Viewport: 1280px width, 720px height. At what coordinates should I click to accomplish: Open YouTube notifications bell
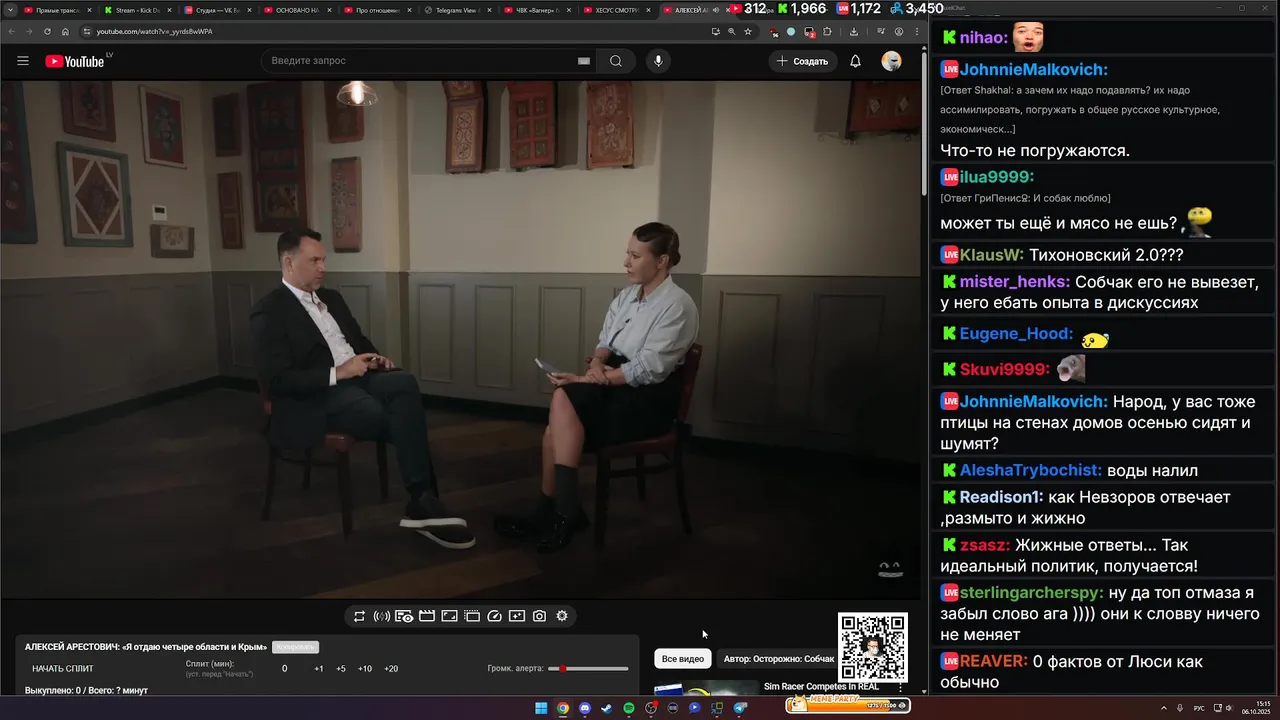point(855,61)
